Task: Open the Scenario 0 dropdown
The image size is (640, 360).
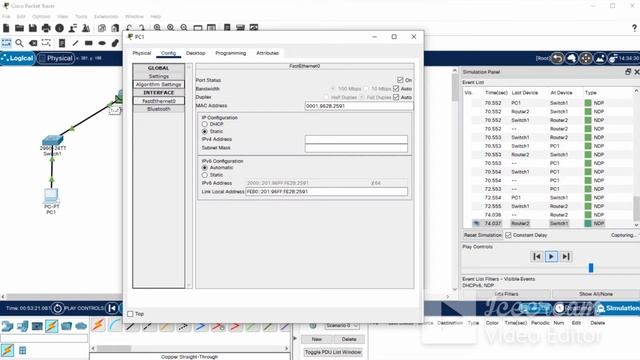Action: click(x=342, y=326)
